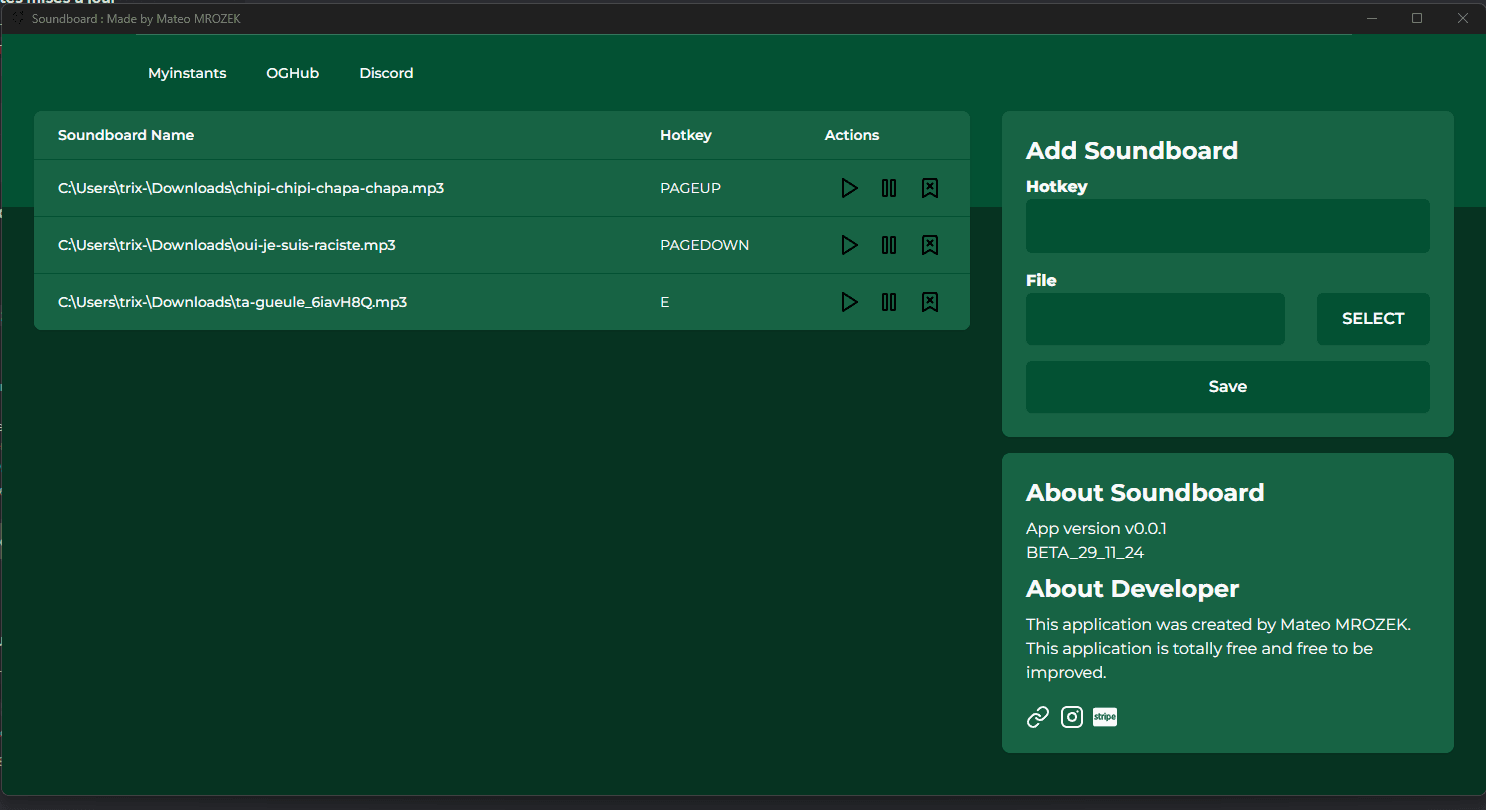The width and height of the screenshot is (1486, 810).
Task: Open the Myinstants menu item
Action: click(187, 73)
